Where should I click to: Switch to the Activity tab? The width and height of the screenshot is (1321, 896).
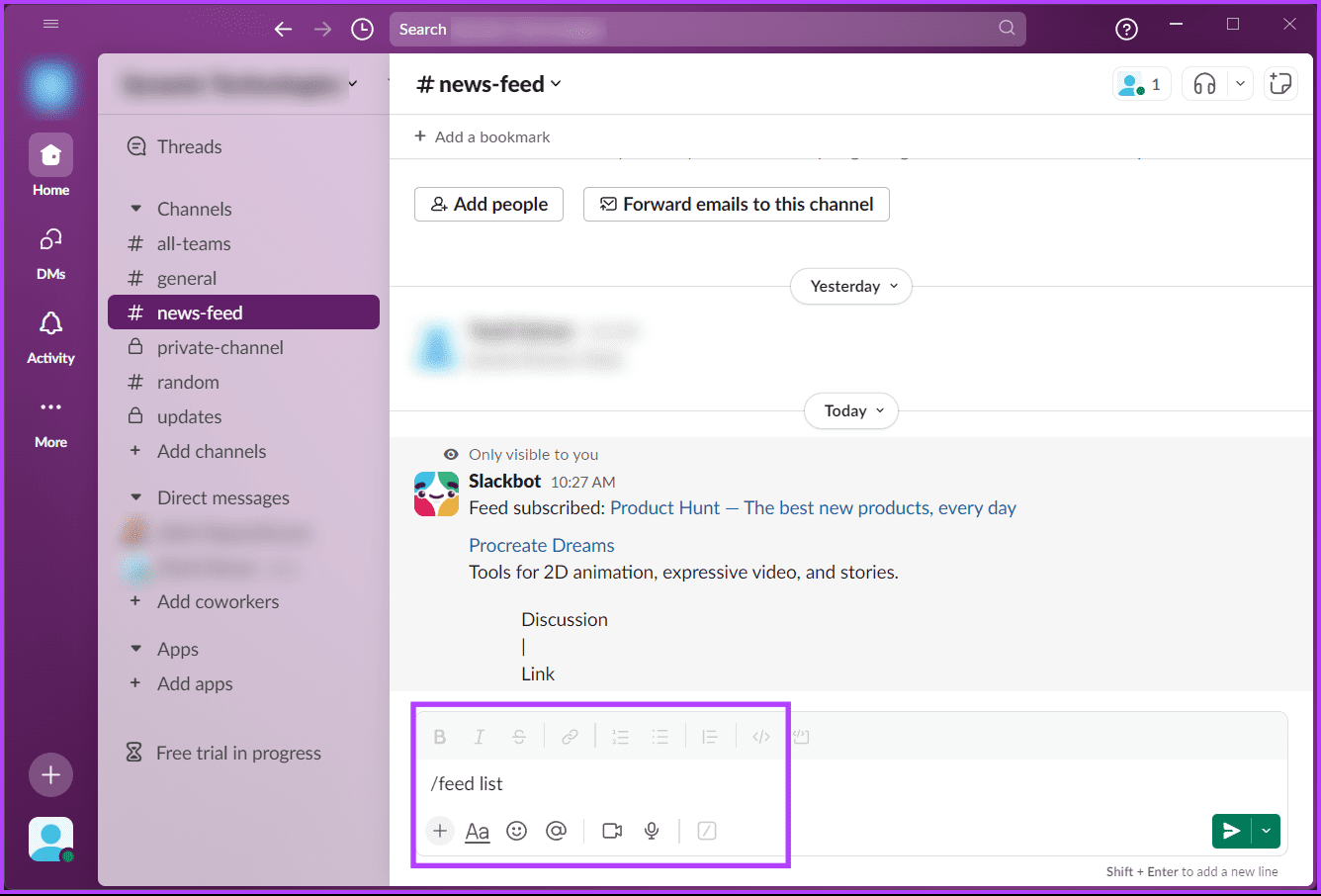pos(50,337)
